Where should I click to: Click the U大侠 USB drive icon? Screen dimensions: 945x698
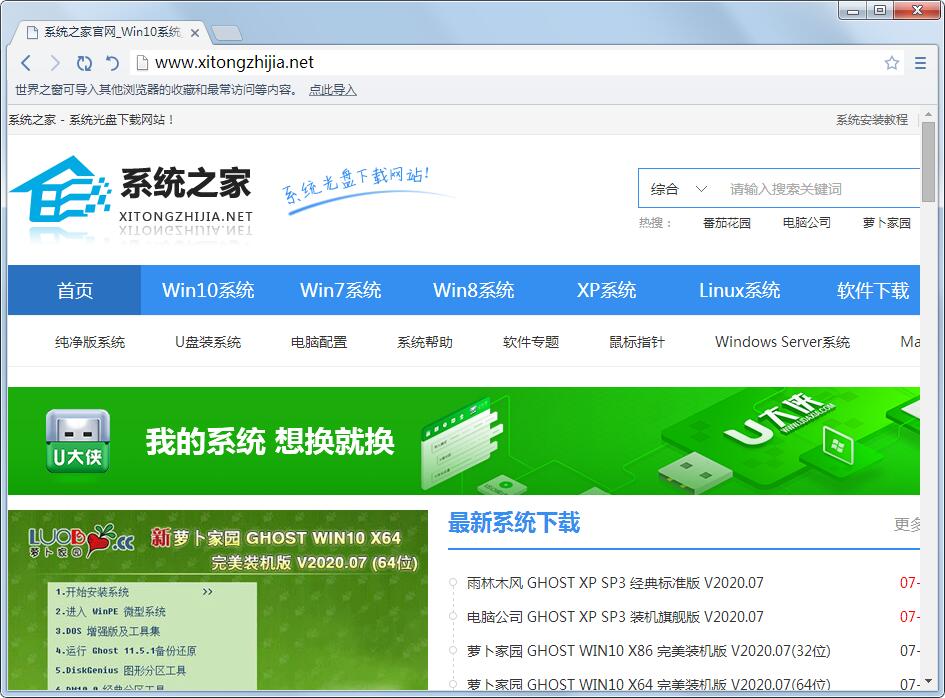point(78,441)
